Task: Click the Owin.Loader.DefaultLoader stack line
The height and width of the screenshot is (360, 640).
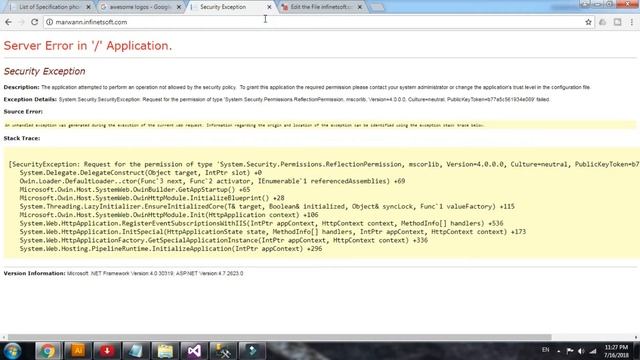Action: click(x=212, y=181)
